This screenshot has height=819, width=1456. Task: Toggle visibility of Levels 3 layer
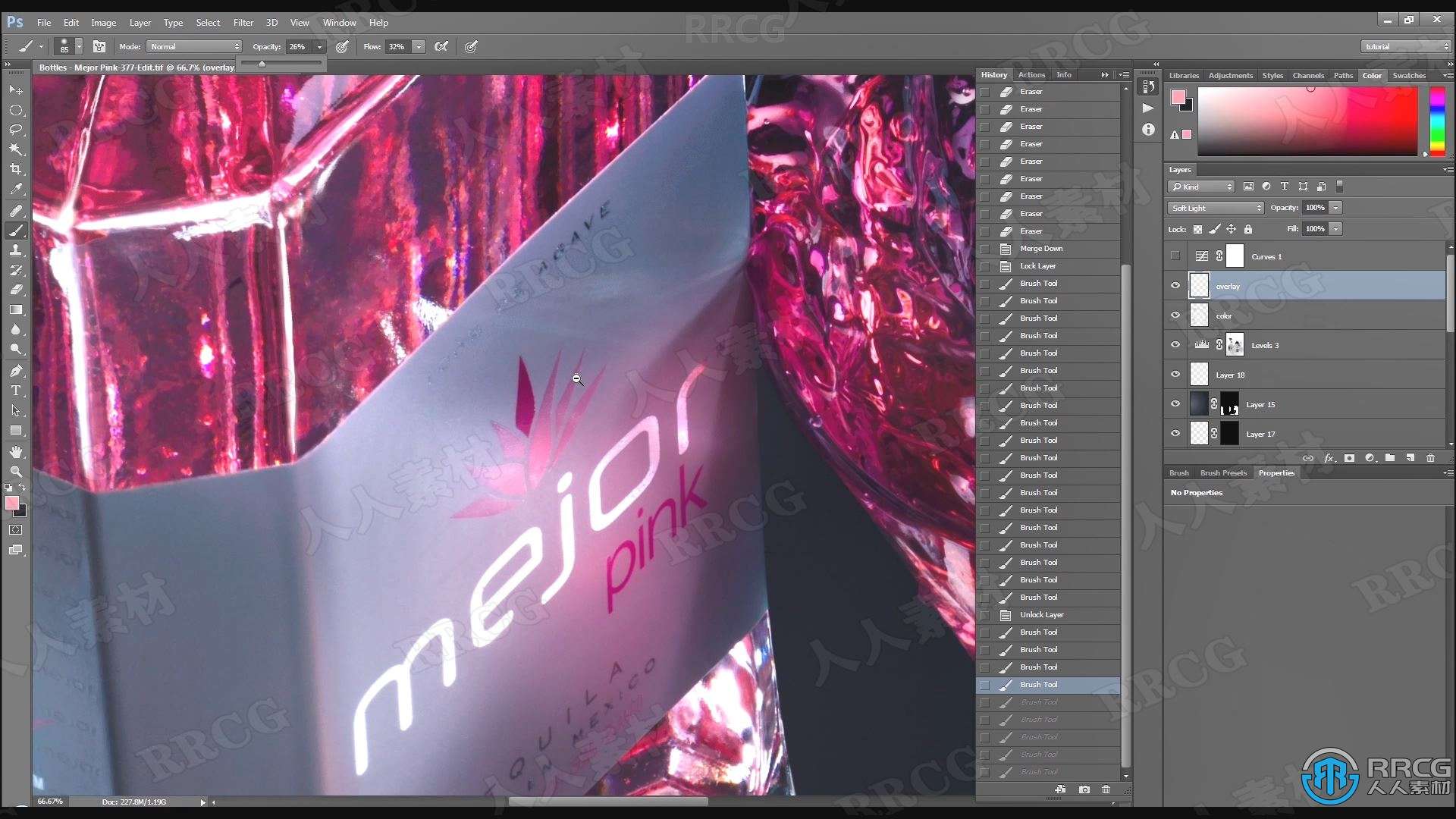pos(1175,345)
